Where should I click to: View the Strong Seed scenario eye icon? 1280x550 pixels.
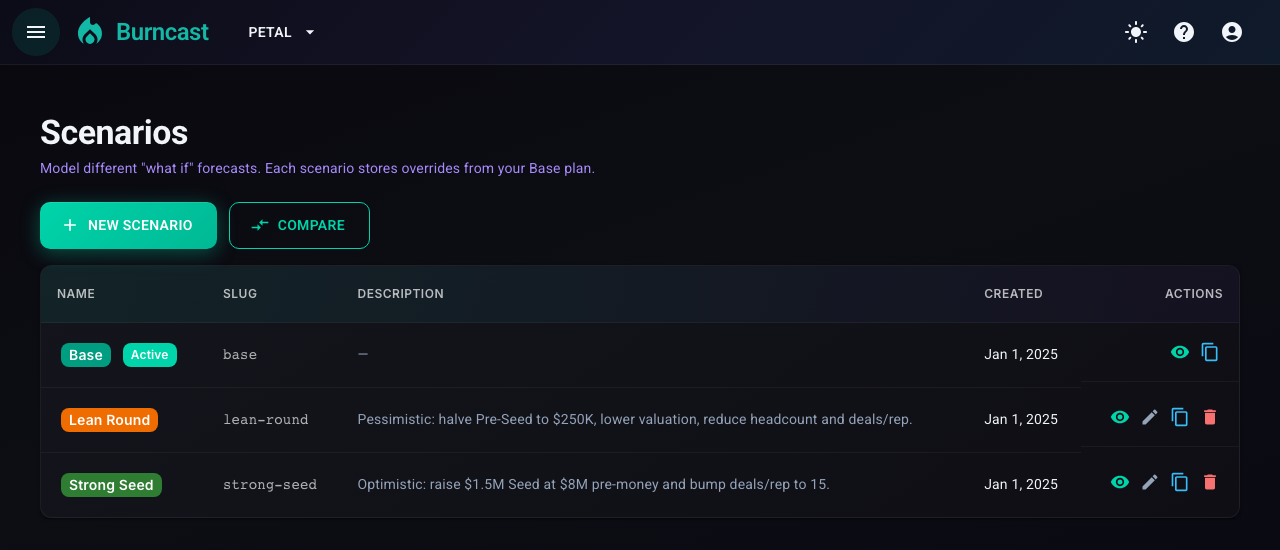click(x=1120, y=482)
